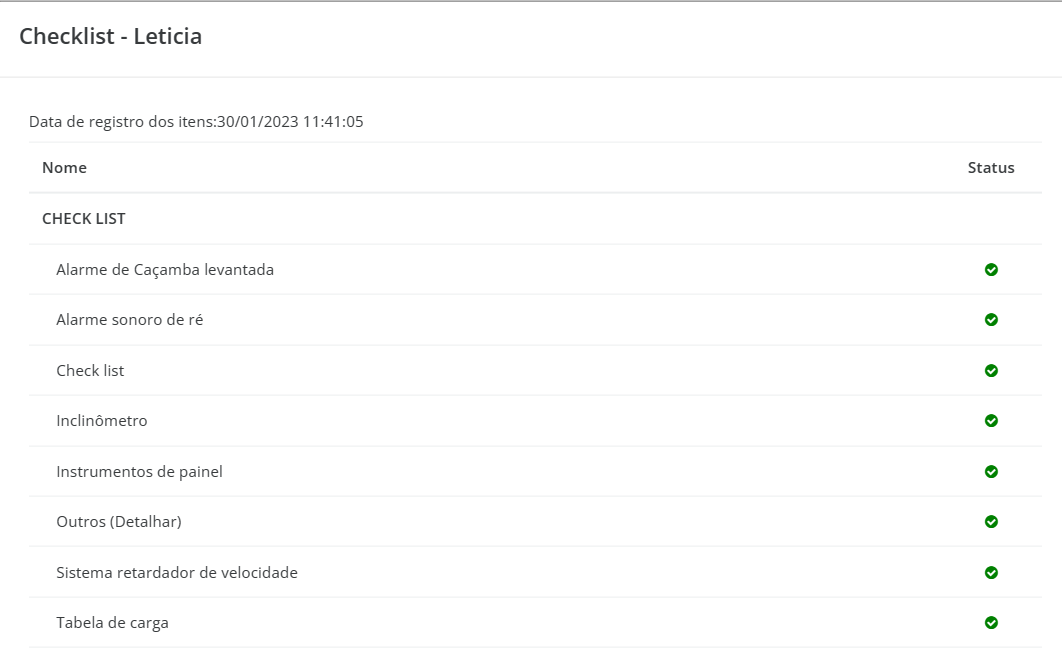
Task: Click the Inclinômetro green status icon
Action: click(x=991, y=421)
